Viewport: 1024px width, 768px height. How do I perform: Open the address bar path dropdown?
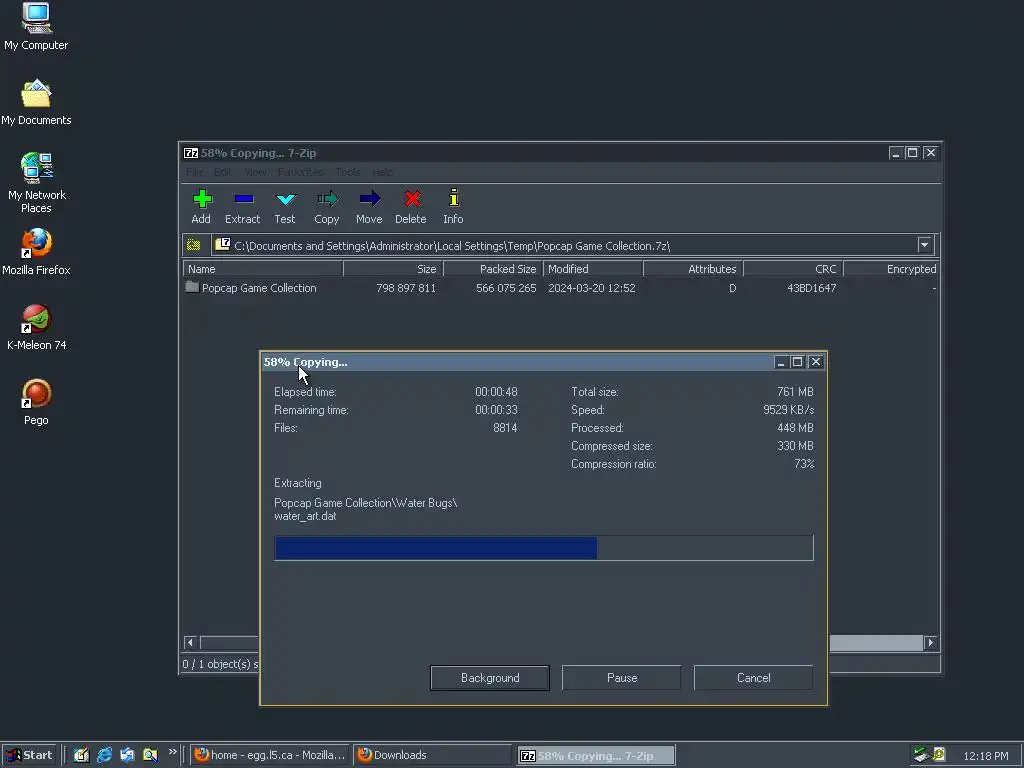point(924,246)
